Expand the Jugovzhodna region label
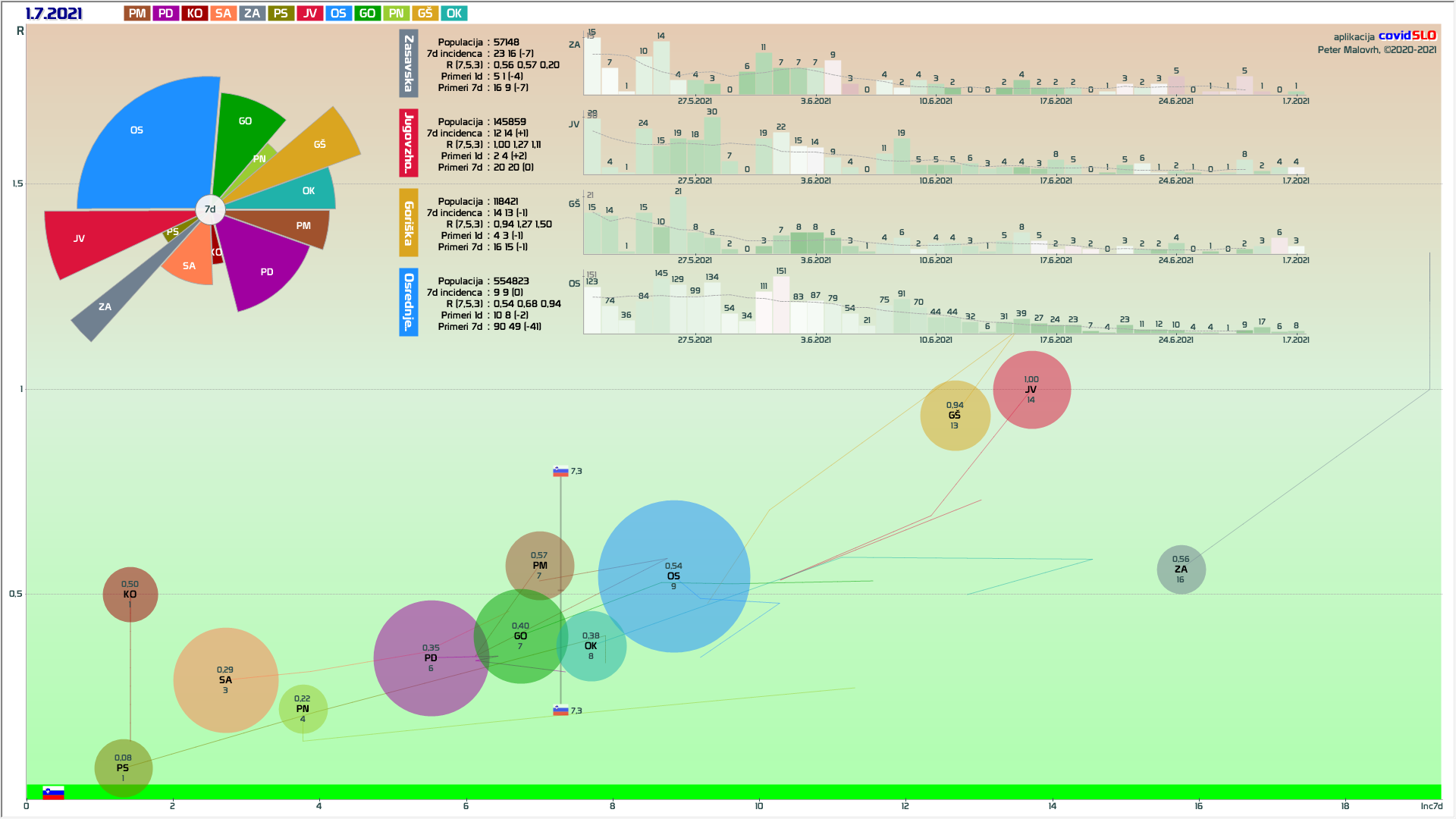The width and height of the screenshot is (1456, 819). click(x=409, y=143)
